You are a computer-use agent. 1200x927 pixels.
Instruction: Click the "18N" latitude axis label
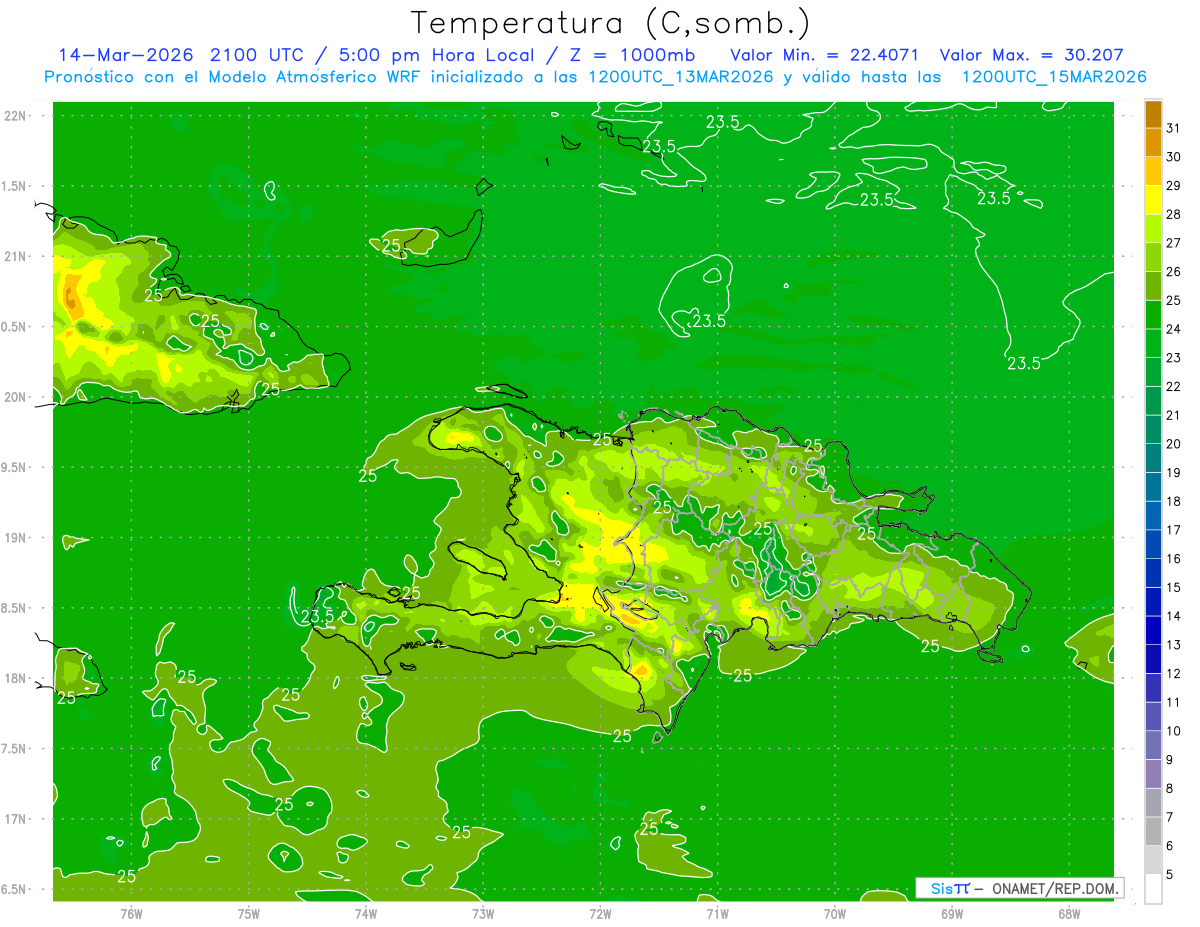coord(16,678)
